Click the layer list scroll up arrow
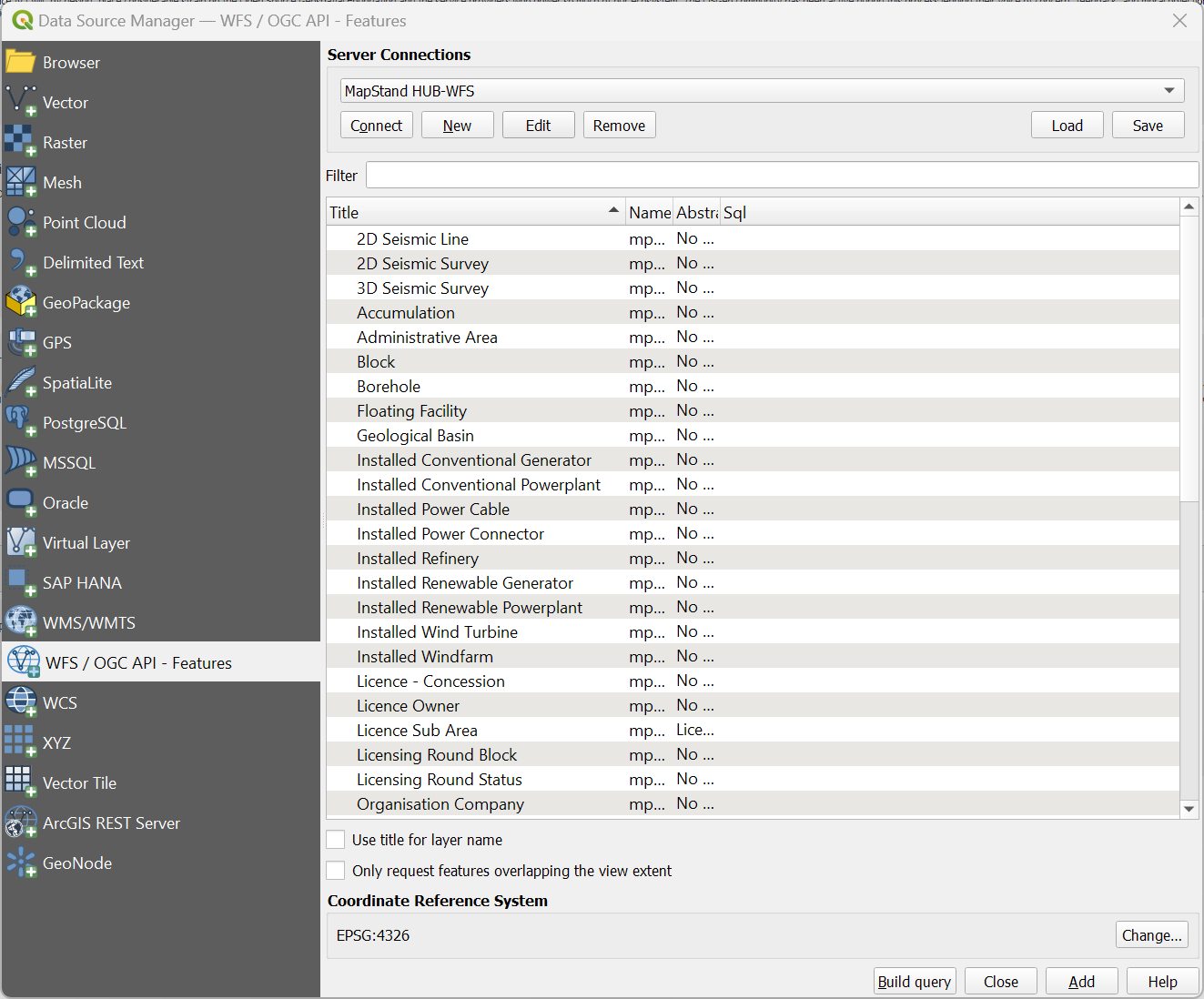The image size is (1204, 999). pyautogui.click(x=1189, y=207)
